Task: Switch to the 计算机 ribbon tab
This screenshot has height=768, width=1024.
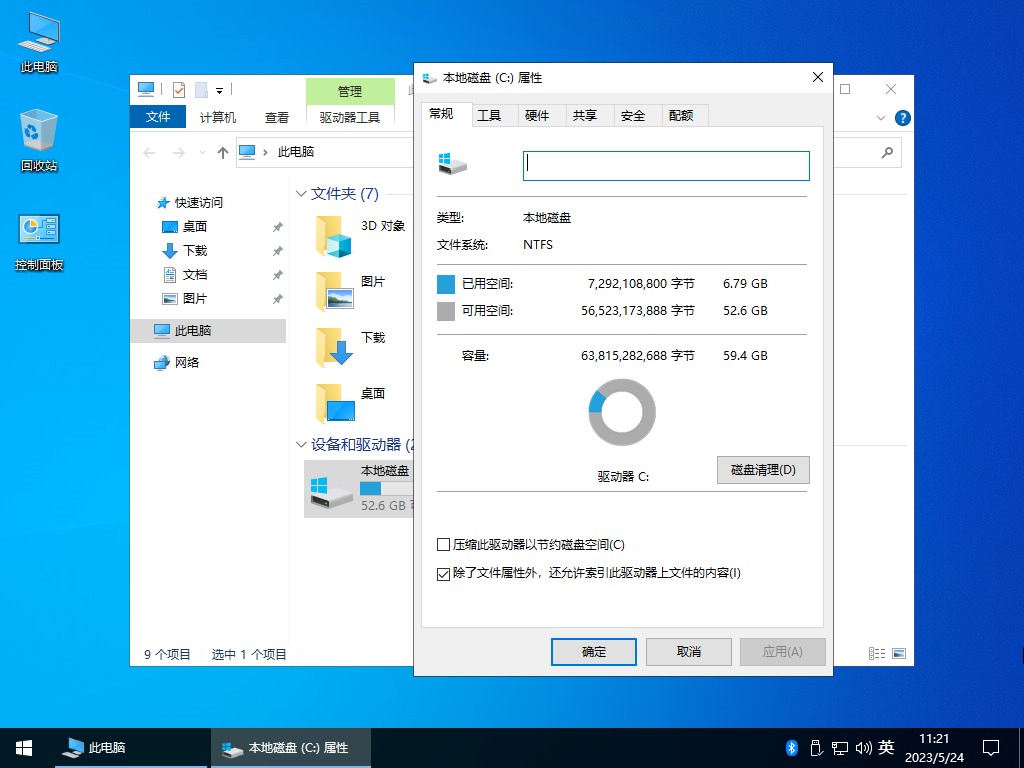Action: pos(217,118)
